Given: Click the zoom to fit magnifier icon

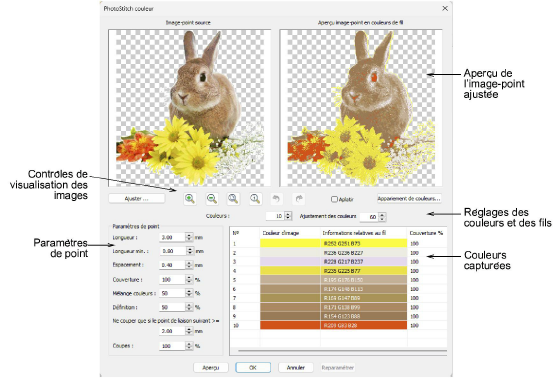Looking at the screenshot, I should pos(233,199).
